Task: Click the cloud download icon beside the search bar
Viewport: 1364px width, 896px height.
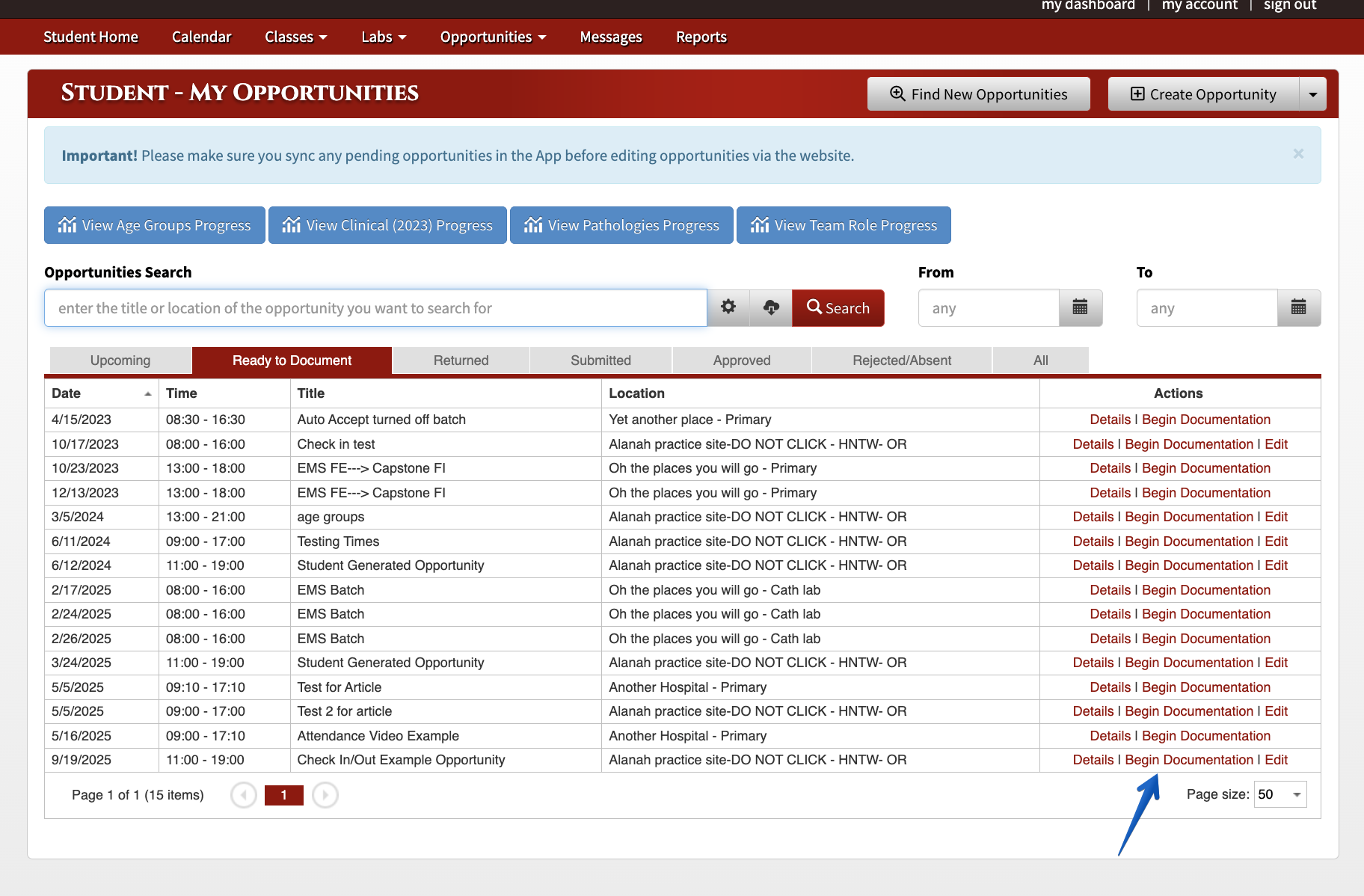Action: [x=771, y=307]
